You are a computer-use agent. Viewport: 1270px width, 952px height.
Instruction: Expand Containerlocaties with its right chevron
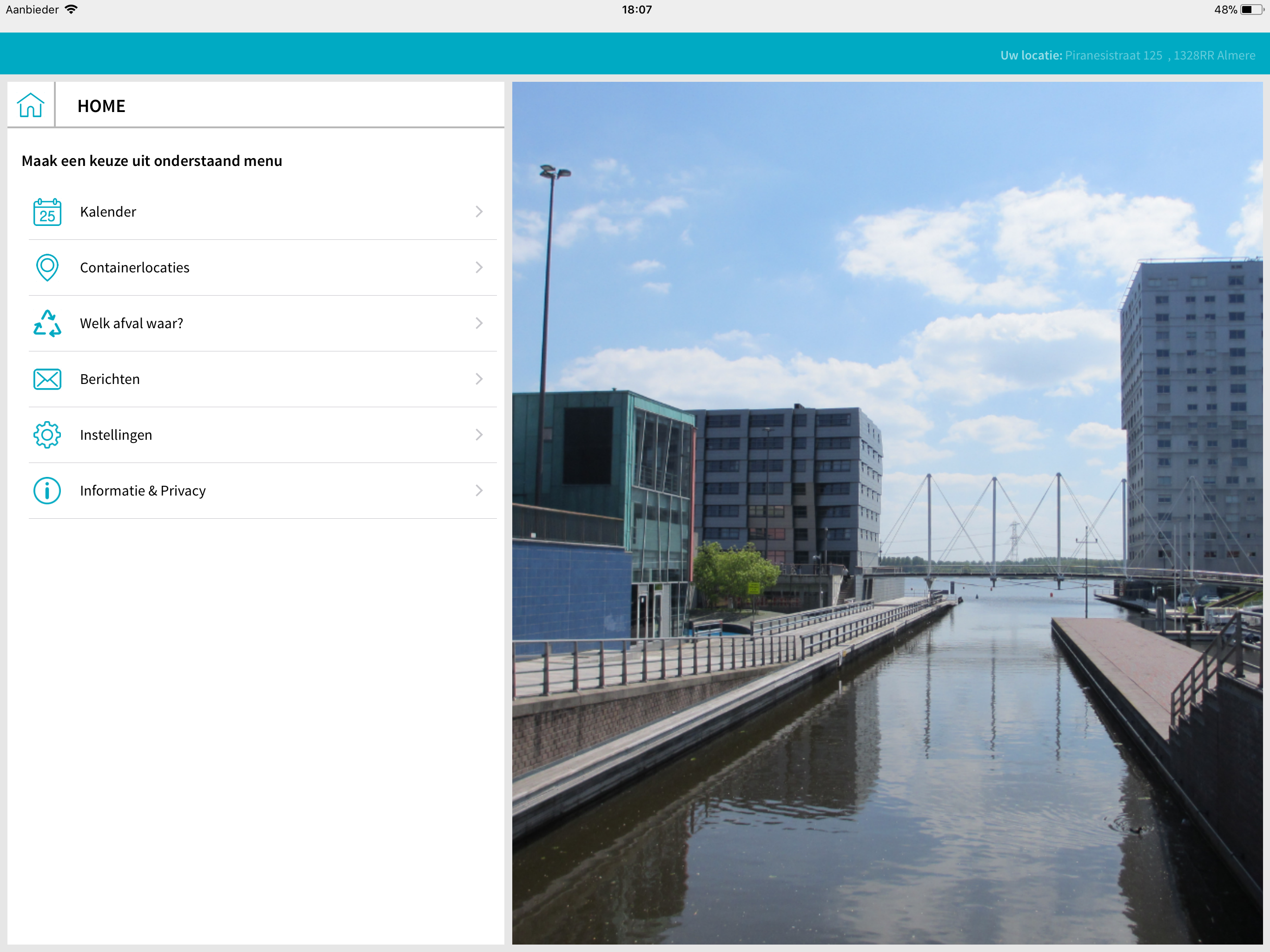479,268
